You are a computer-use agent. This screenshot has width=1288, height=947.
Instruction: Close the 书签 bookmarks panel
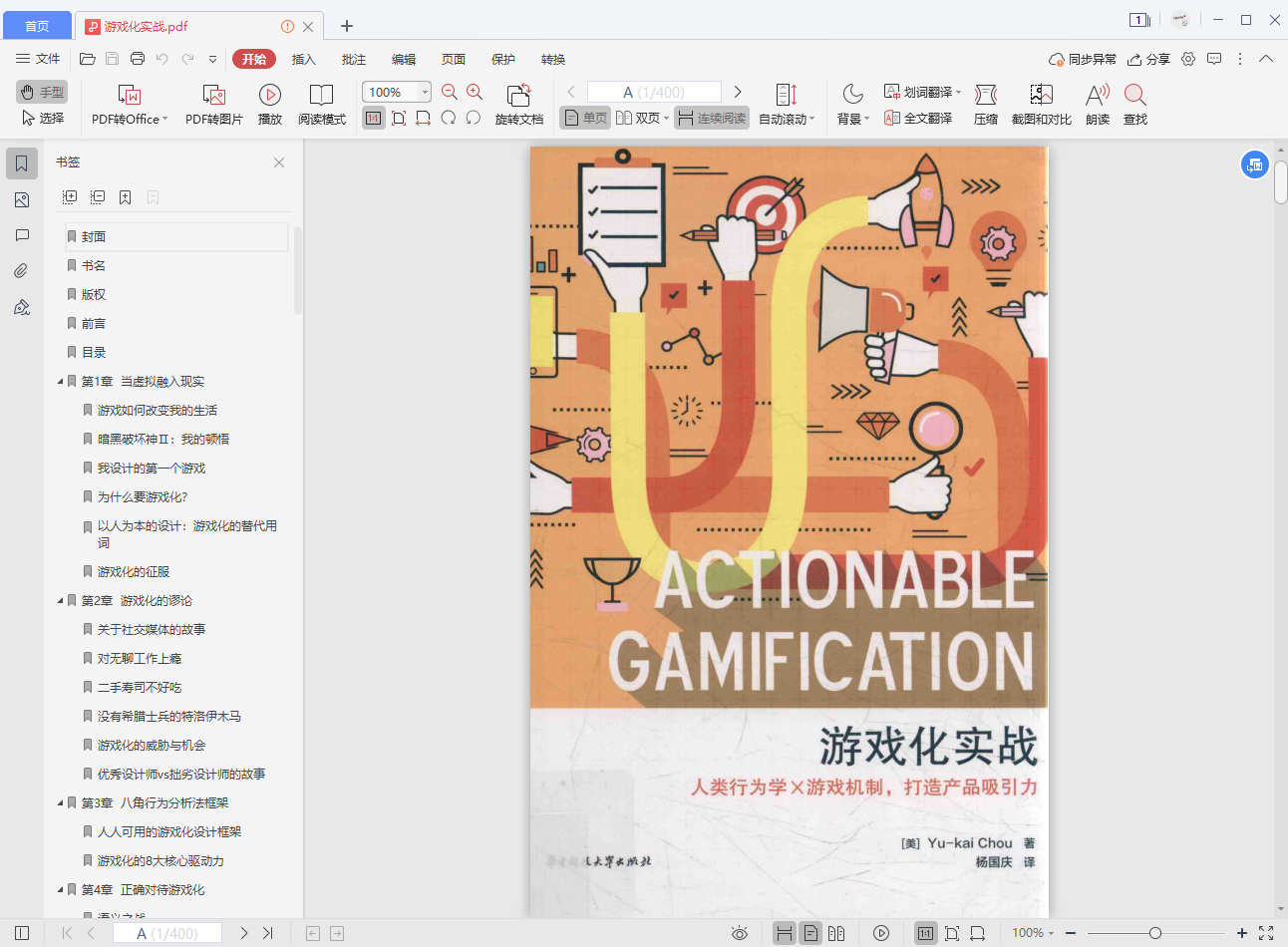279,162
